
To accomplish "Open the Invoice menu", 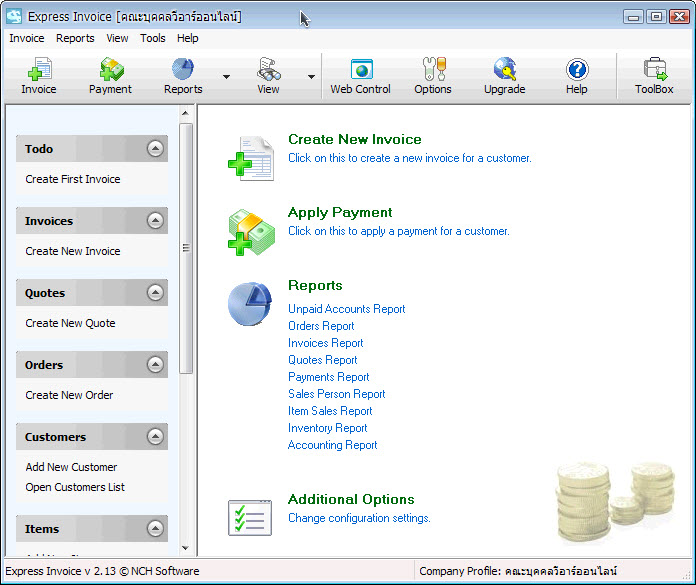I will [x=27, y=38].
